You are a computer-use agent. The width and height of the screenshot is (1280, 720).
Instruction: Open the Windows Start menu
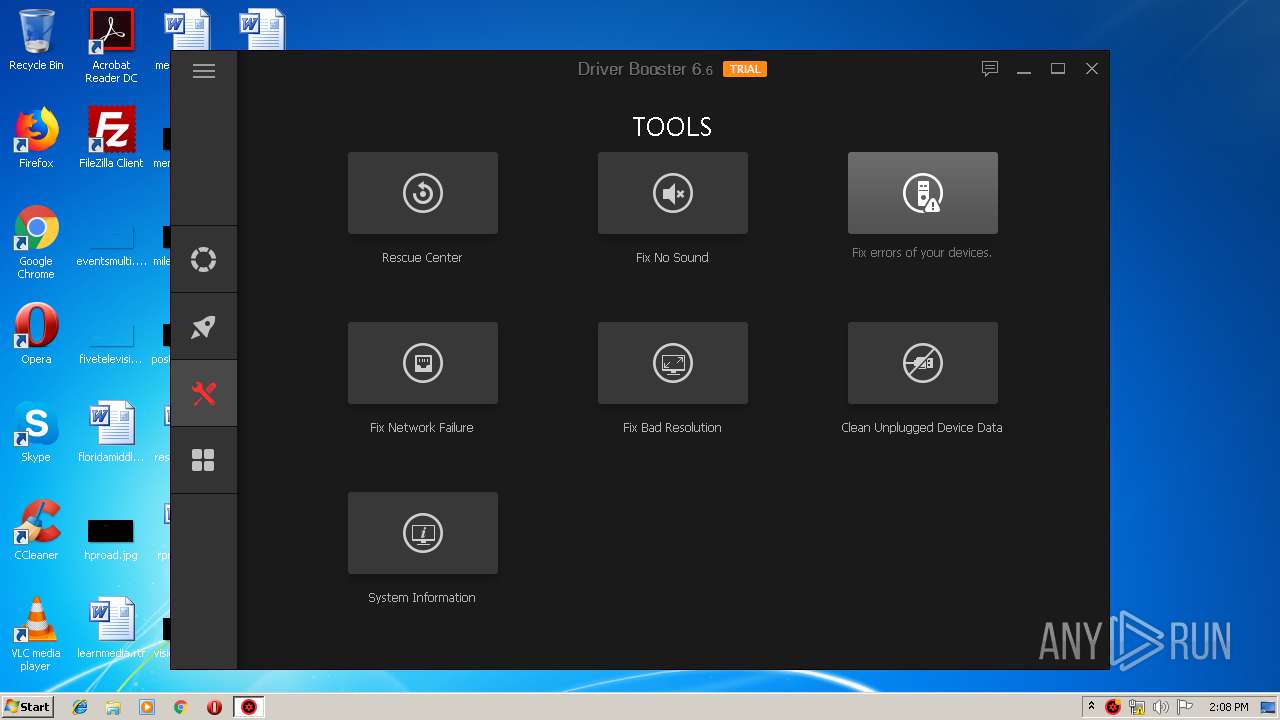[28, 706]
